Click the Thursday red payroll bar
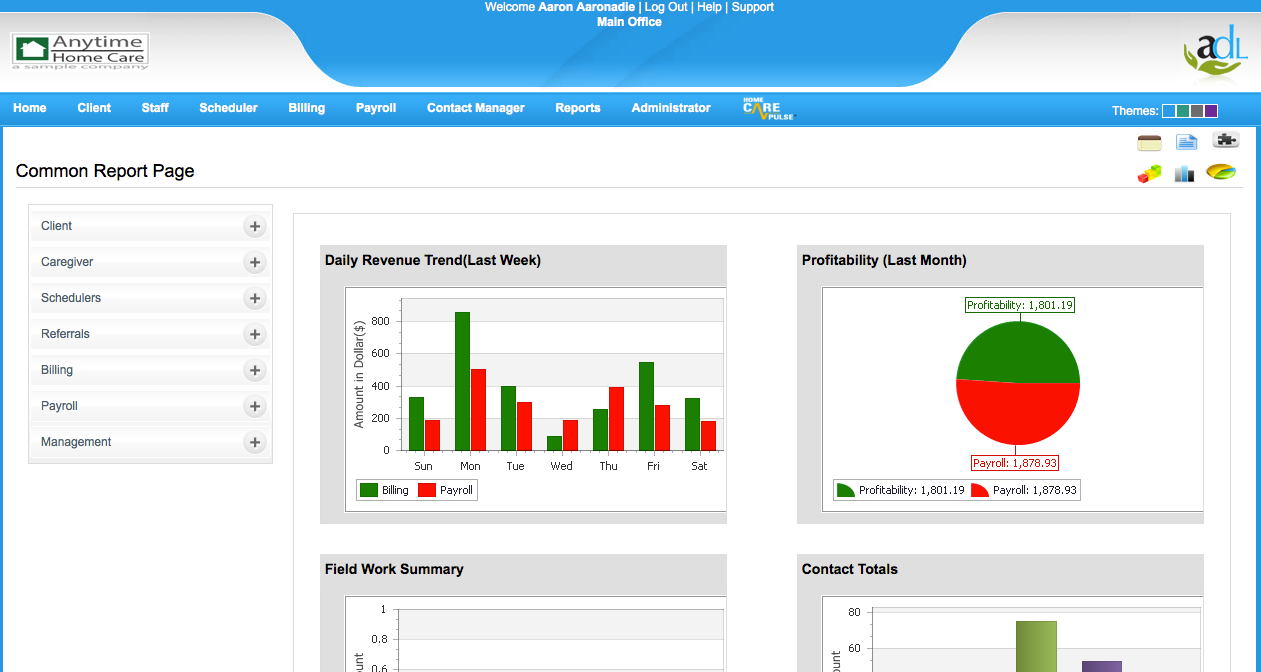This screenshot has height=672, width=1261. 616,419
